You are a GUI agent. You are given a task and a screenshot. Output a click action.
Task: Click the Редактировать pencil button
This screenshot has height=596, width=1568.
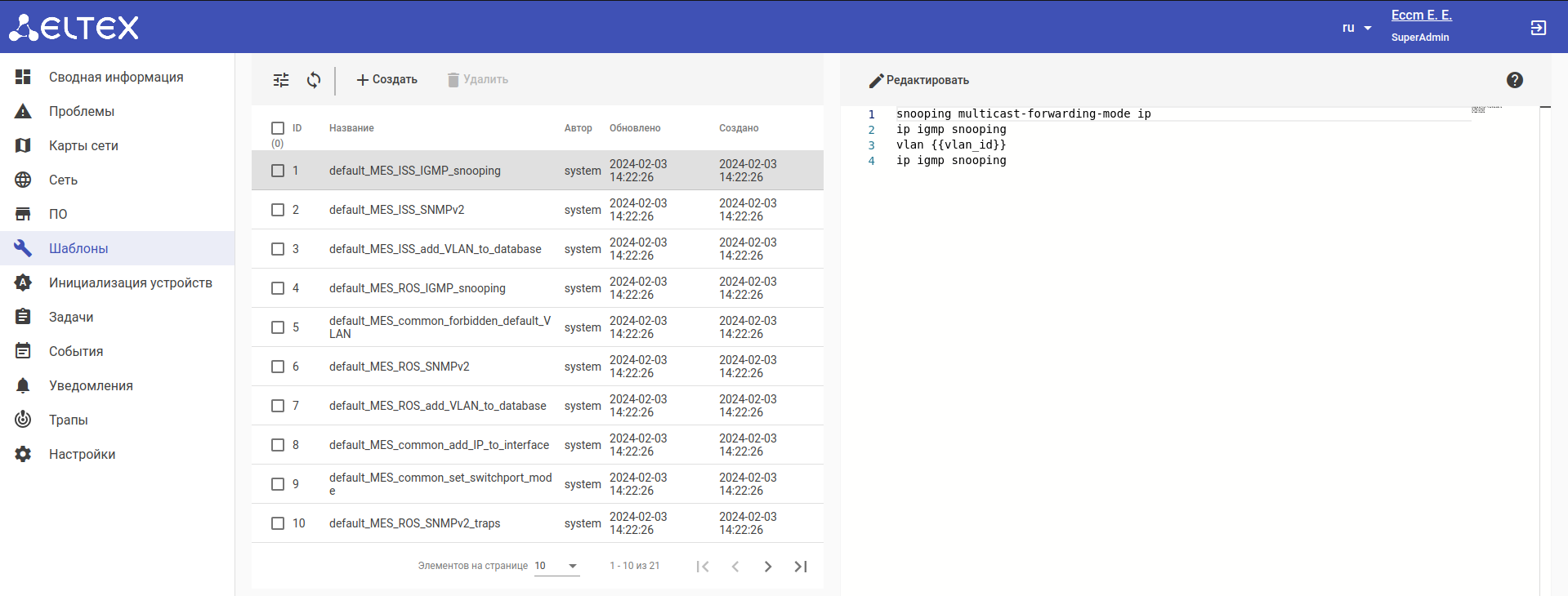click(x=918, y=80)
